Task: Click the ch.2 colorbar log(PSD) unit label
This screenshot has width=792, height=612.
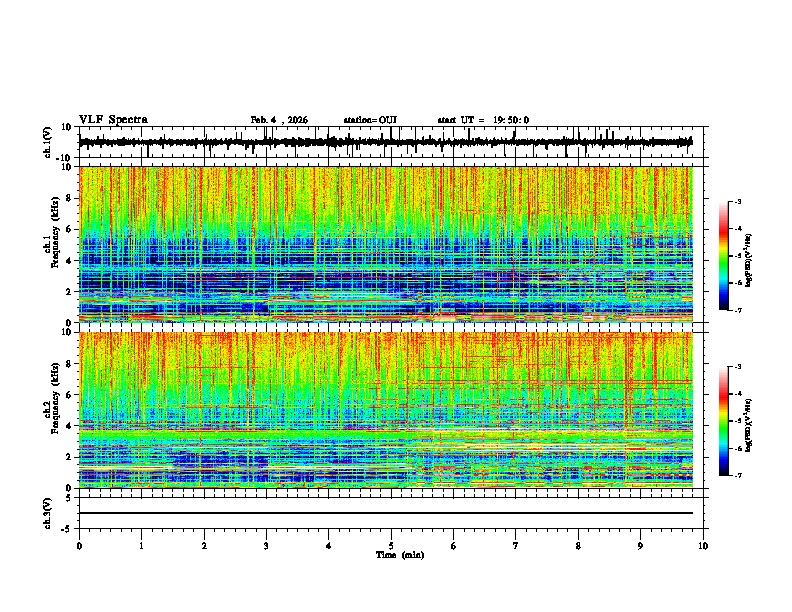Action: (x=749, y=425)
